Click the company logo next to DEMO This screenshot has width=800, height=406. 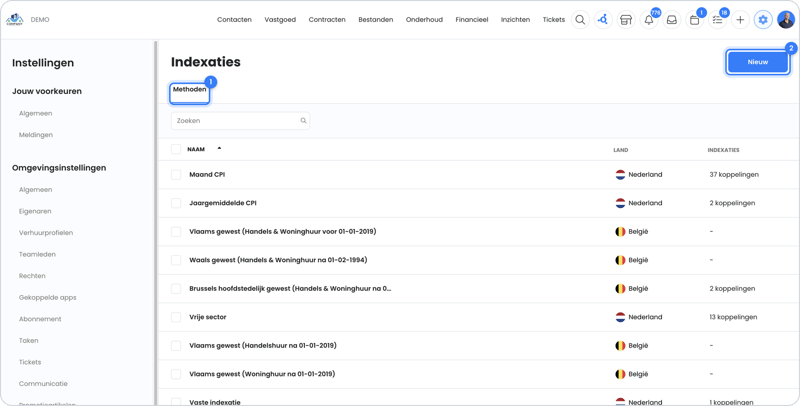14,19
